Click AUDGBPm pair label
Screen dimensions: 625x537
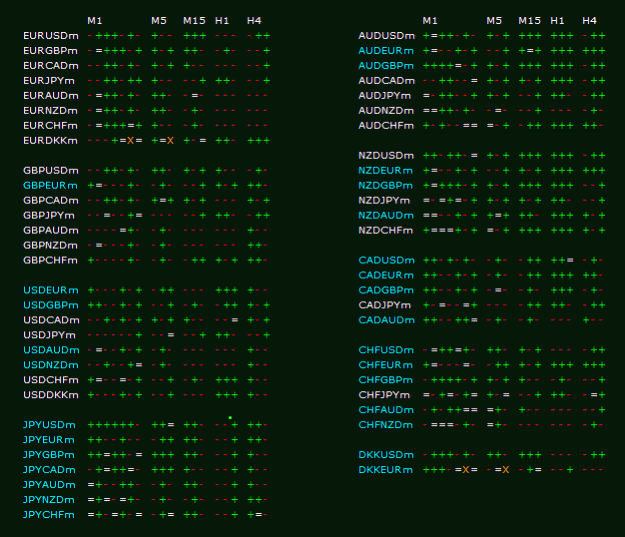click(x=386, y=66)
